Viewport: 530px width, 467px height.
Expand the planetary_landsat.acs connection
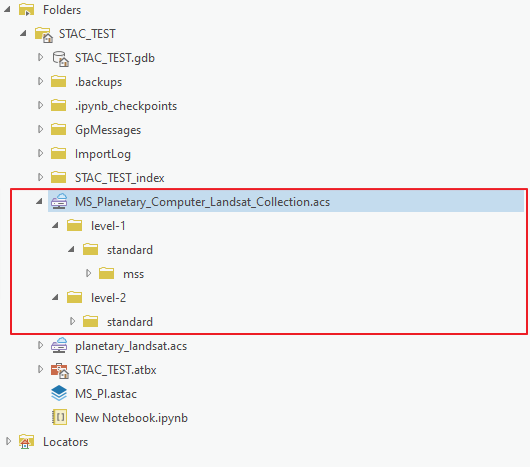pos(40,345)
